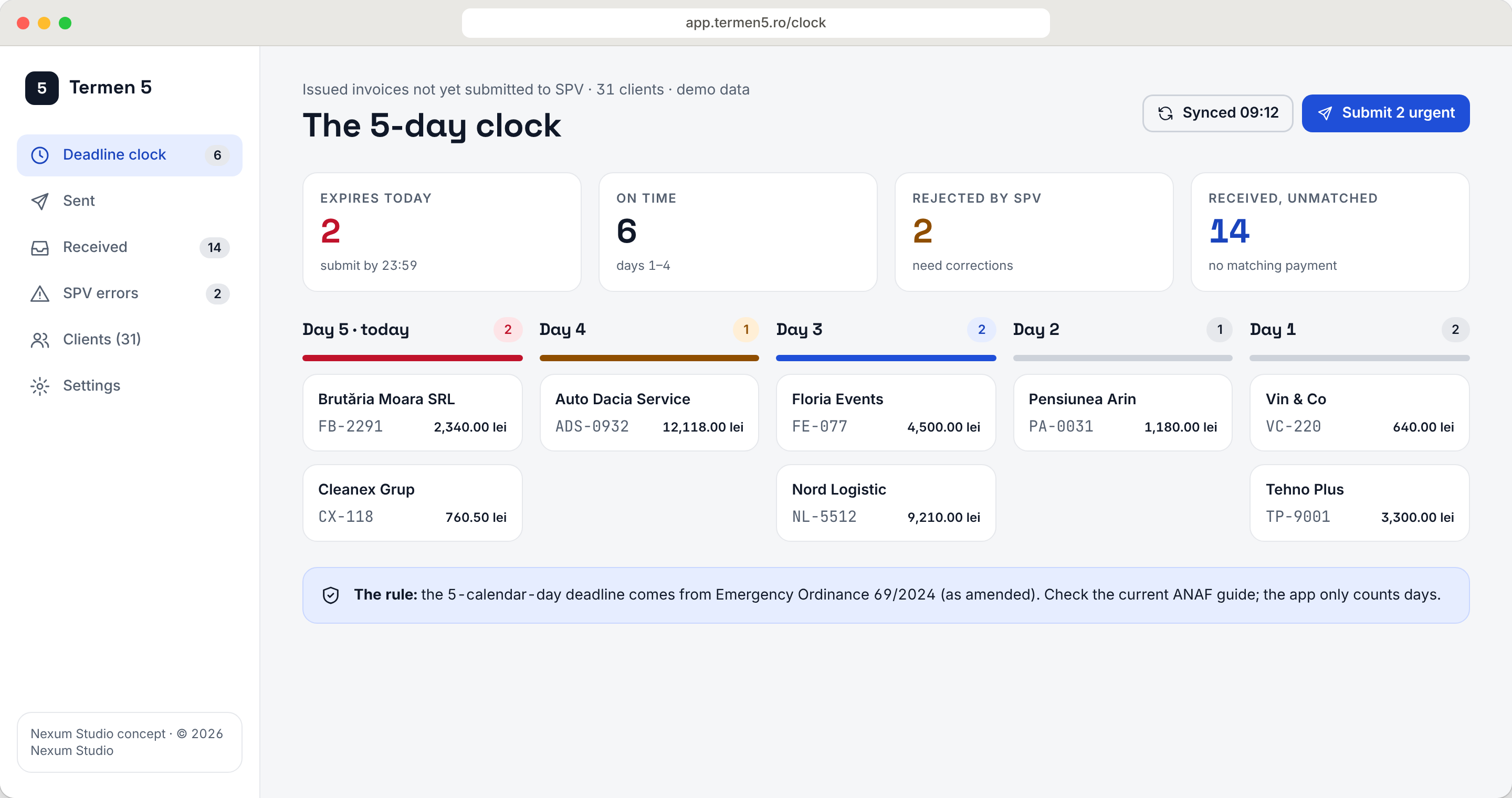Click the send icon in Submit 2 urgent
The width and height of the screenshot is (1512, 798).
1325,113
